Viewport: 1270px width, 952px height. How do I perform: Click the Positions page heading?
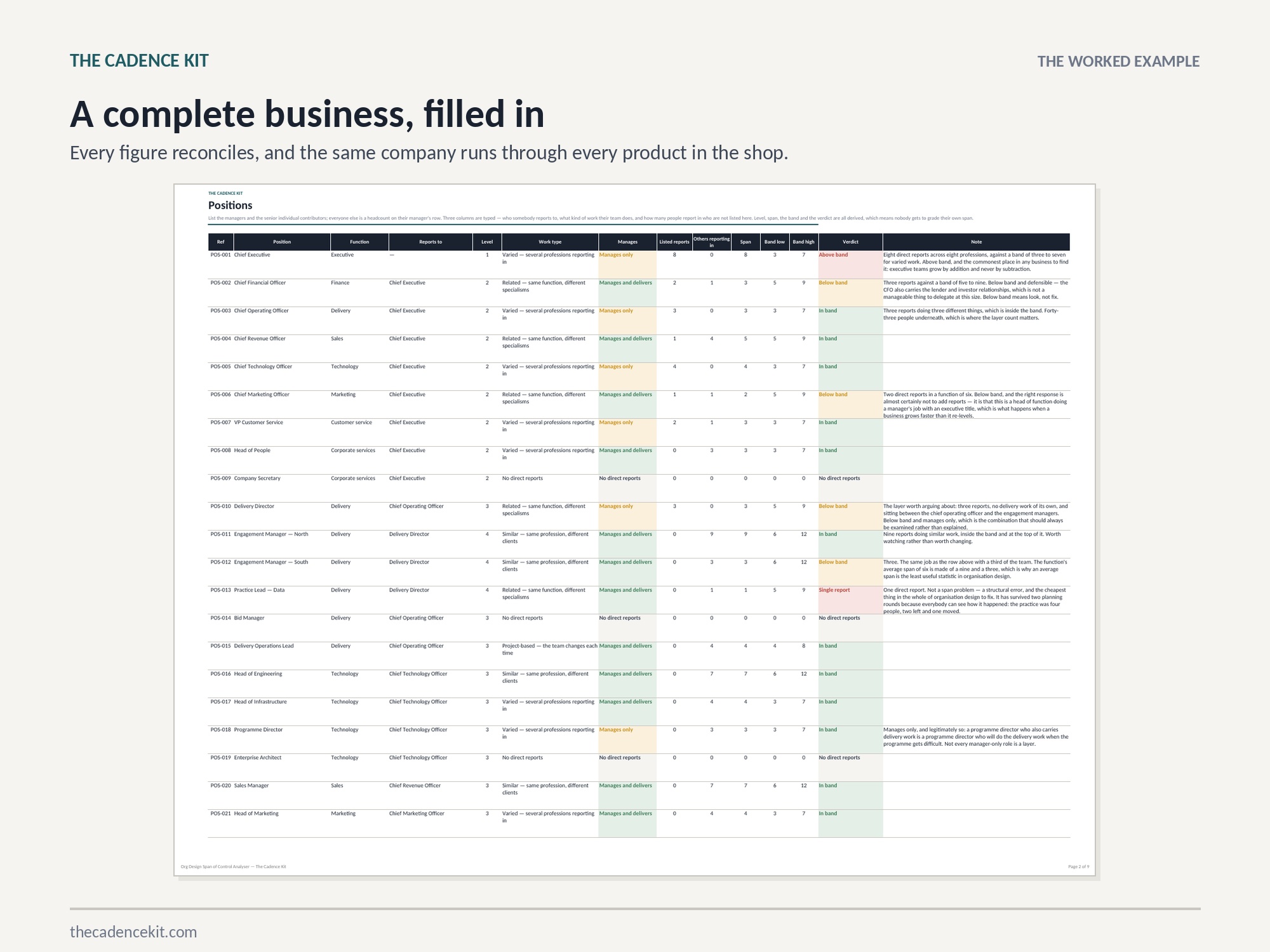(x=230, y=206)
